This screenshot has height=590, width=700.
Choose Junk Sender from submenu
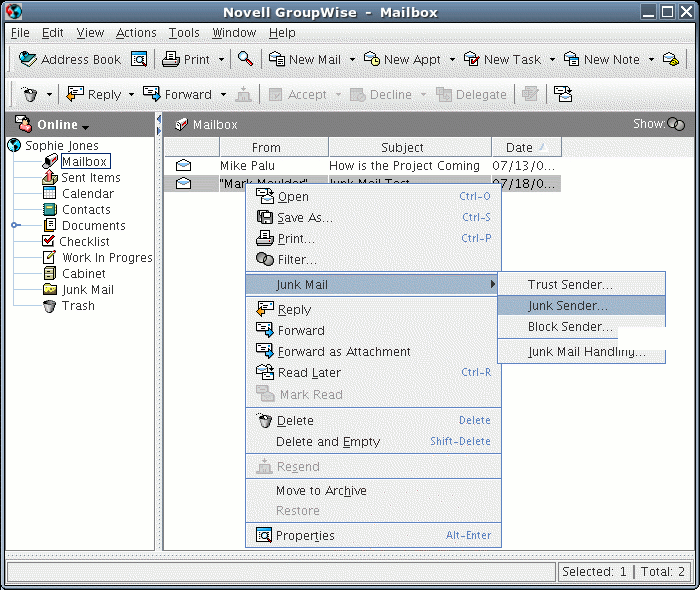point(568,306)
